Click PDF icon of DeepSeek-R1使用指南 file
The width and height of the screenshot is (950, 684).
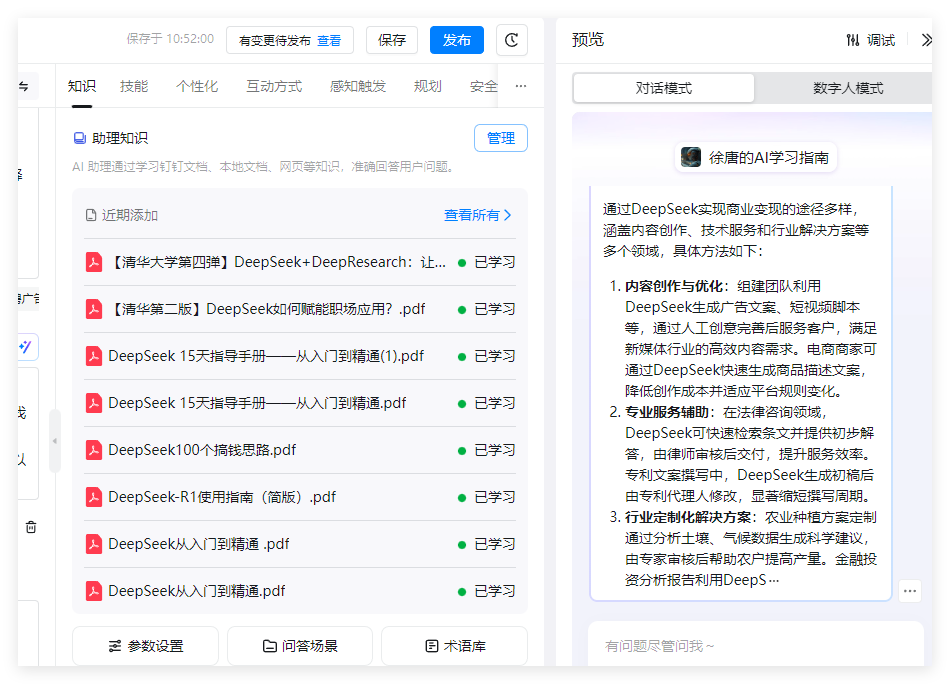[x=93, y=497]
